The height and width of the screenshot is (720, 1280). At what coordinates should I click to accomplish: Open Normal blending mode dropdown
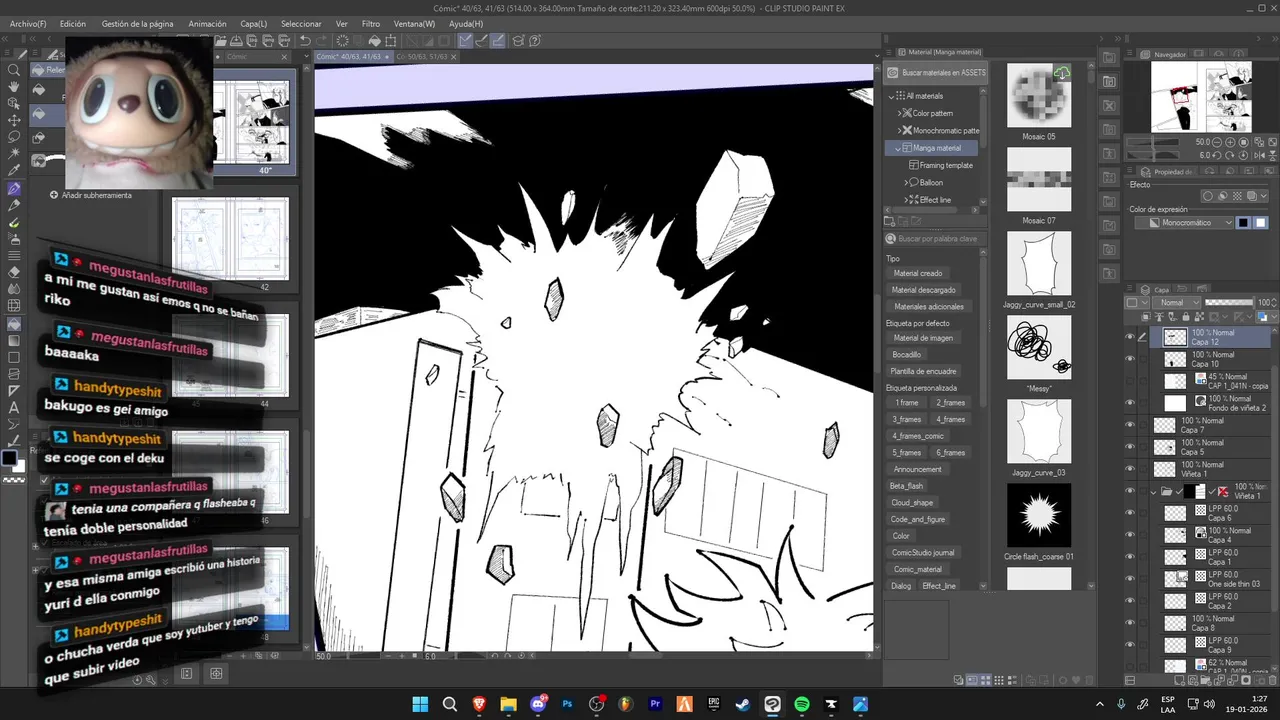1175,303
